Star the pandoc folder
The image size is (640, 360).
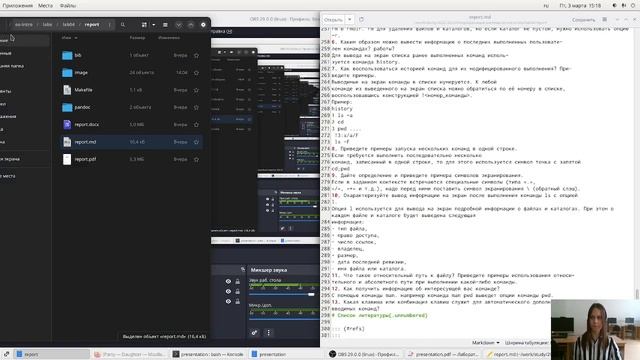click(196, 107)
